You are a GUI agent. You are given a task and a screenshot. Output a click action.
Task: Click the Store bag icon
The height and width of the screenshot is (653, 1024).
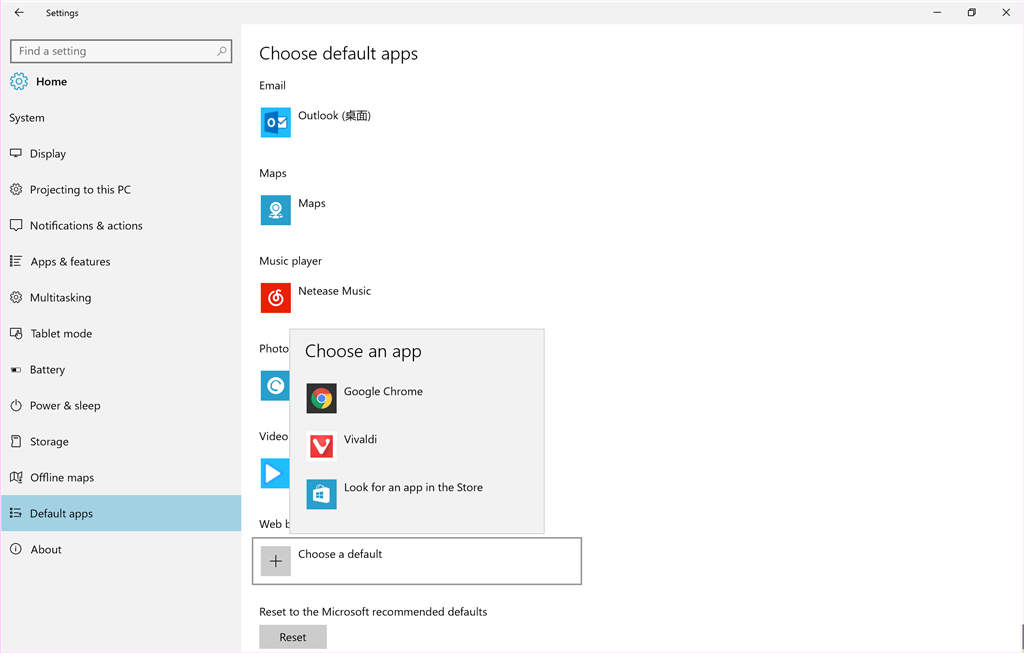[321, 494]
